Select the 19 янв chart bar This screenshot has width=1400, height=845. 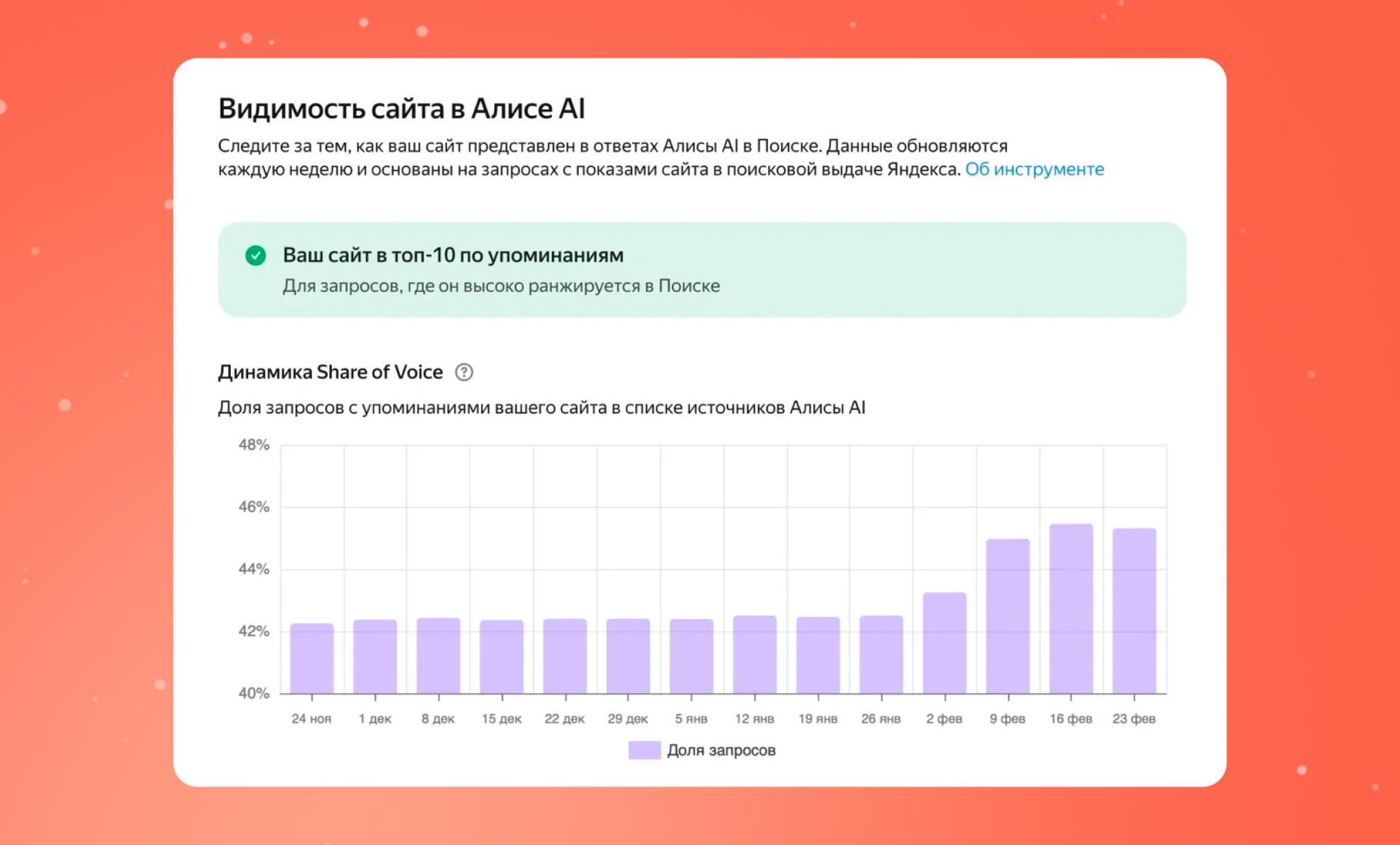click(x=818, y=655)
